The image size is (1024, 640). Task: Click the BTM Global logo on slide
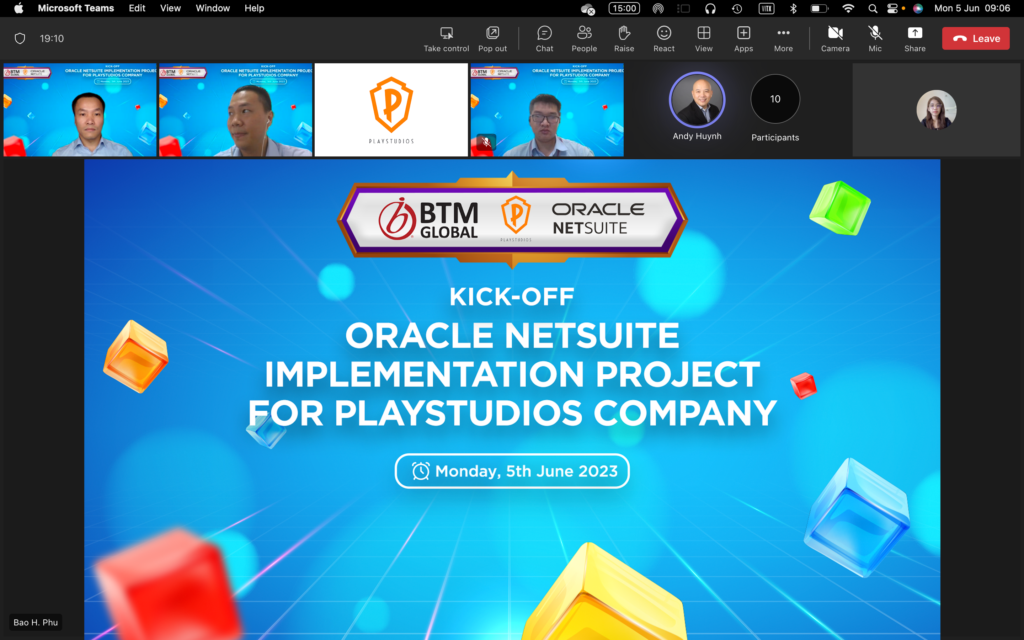(x=428, y=219)
